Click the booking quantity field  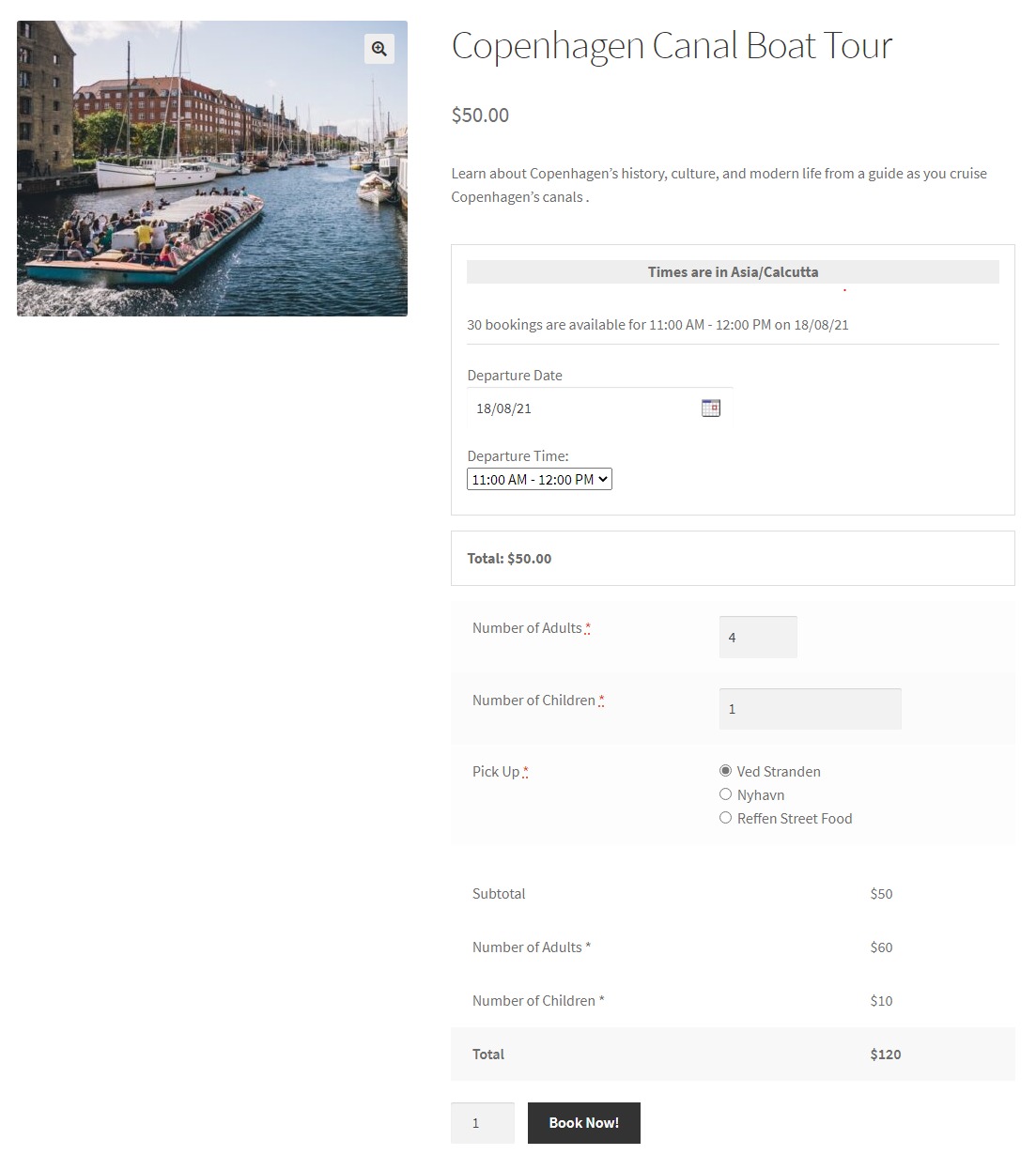[482, 1123]
